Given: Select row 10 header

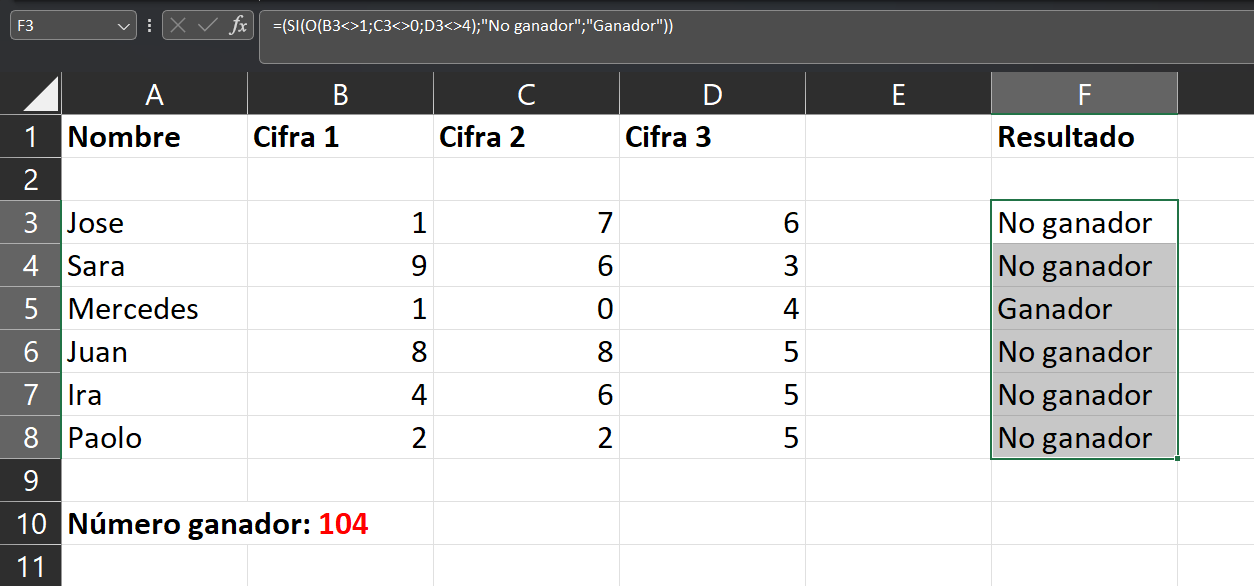Looking at the screenshot, I should coord(30,524).
